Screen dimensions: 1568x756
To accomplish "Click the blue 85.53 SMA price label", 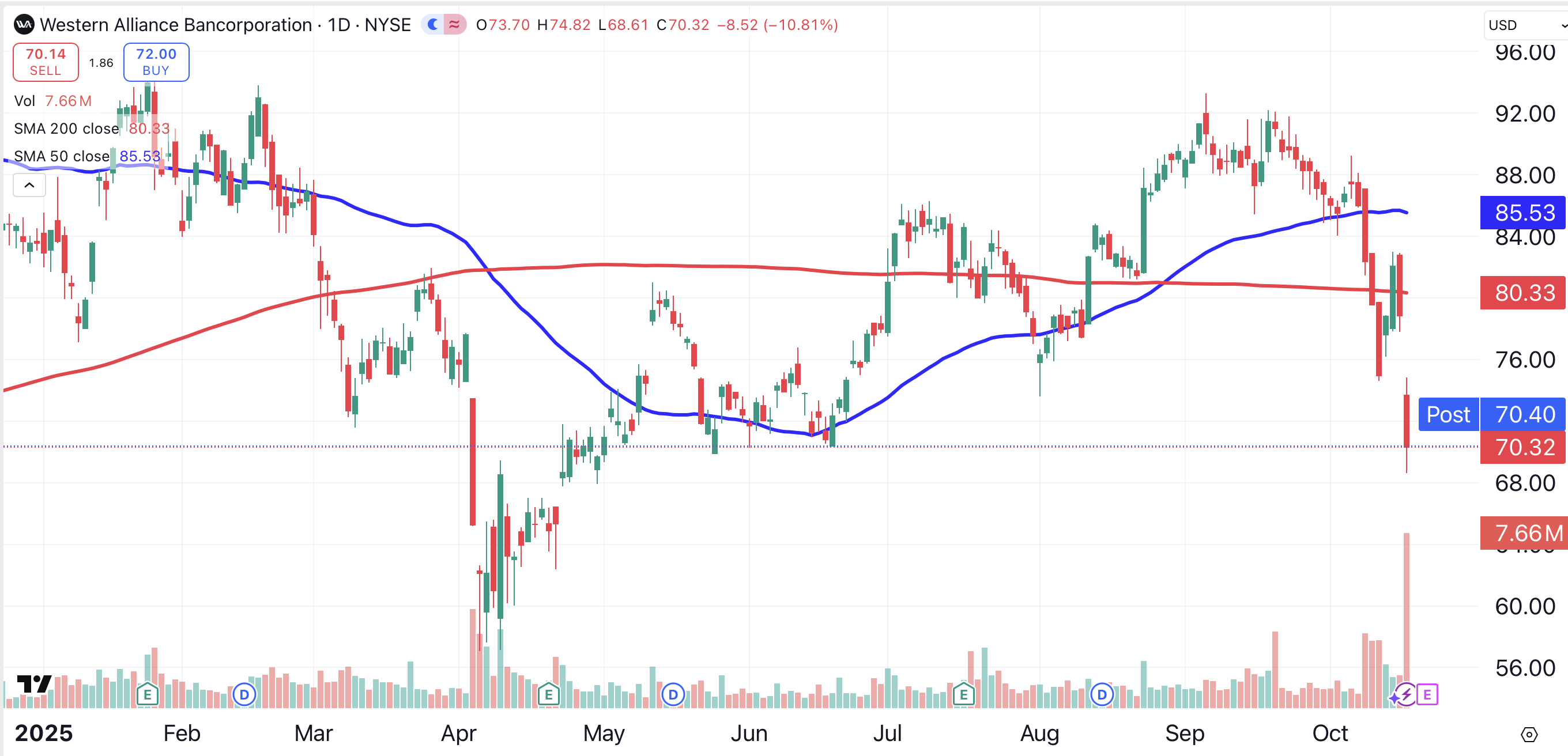I will (x=1523, y=213).
